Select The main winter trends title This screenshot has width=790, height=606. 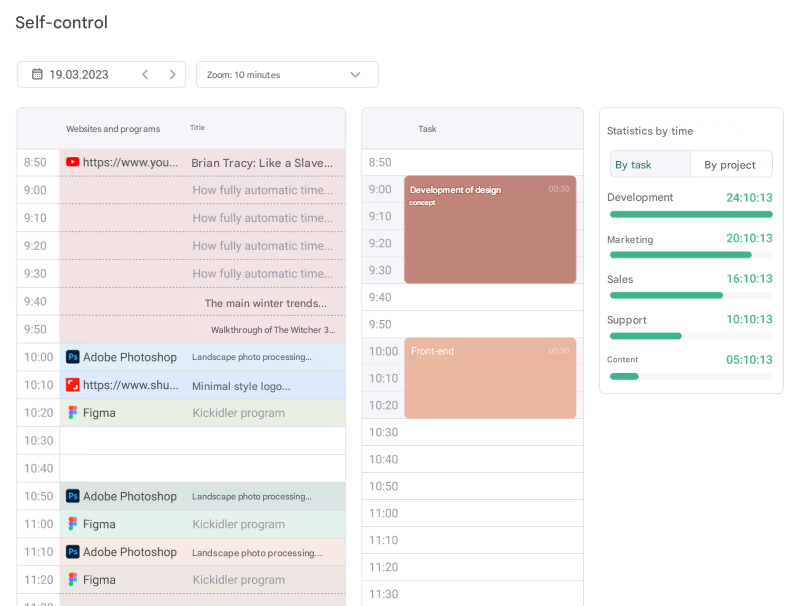pos(266,303)
